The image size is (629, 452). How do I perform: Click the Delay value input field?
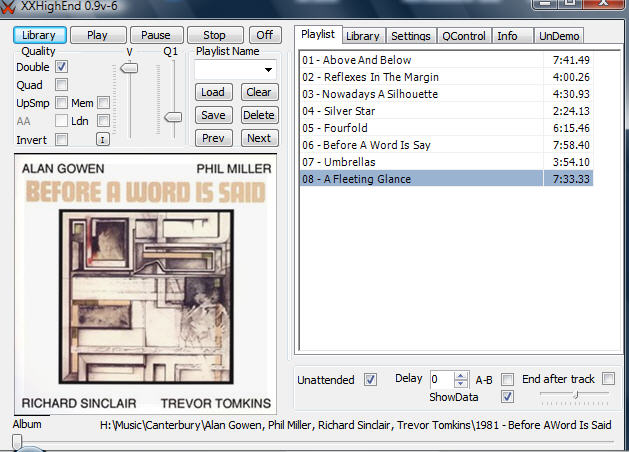(x=442, y=379)
